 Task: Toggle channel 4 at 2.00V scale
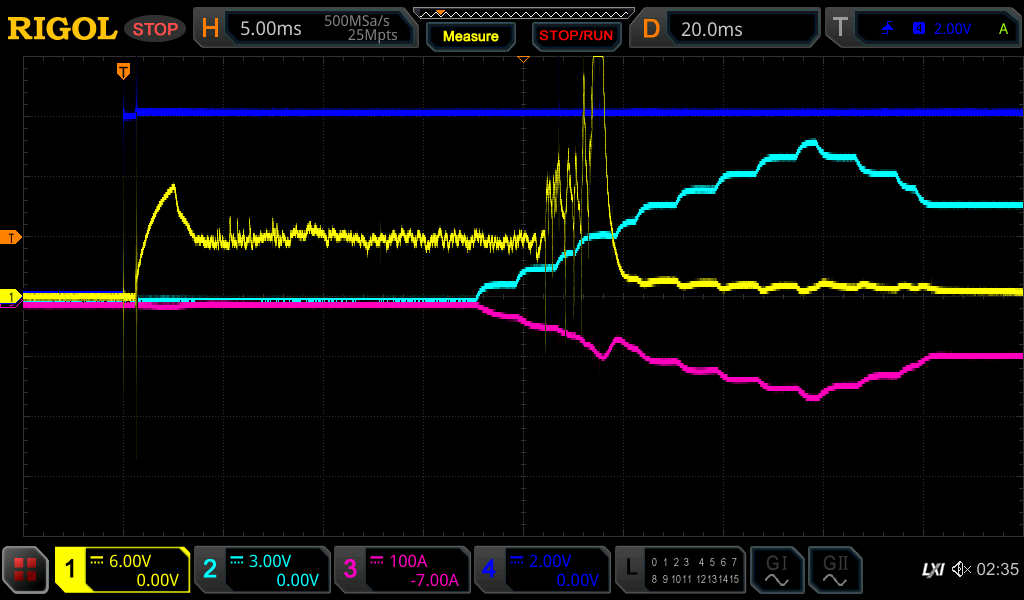(x=541, y=570)
